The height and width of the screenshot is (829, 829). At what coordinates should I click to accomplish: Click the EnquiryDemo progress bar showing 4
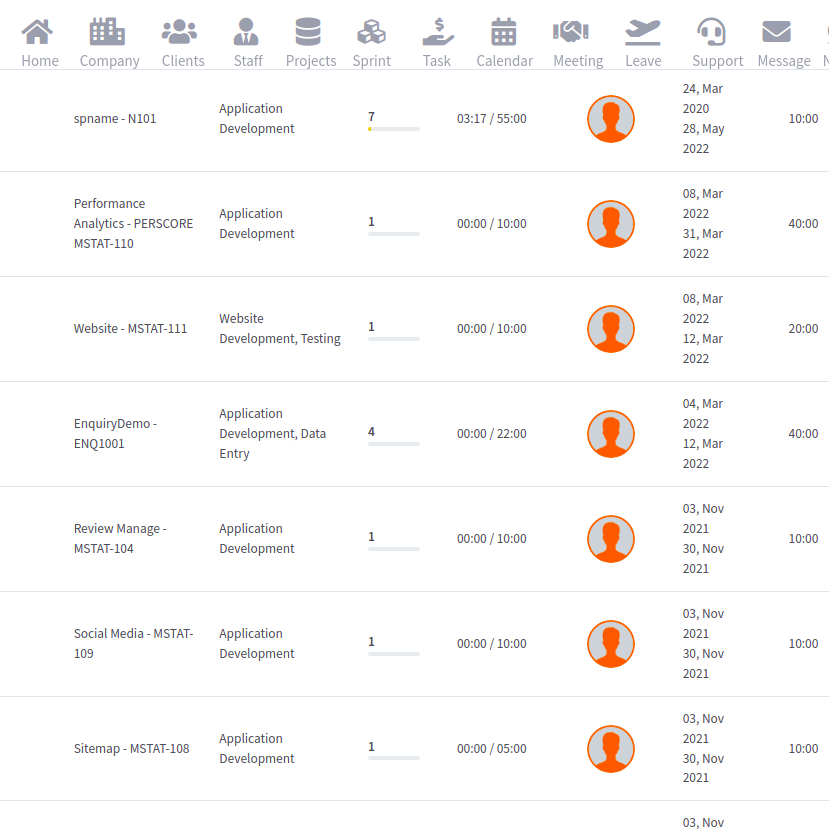[393, 444]
